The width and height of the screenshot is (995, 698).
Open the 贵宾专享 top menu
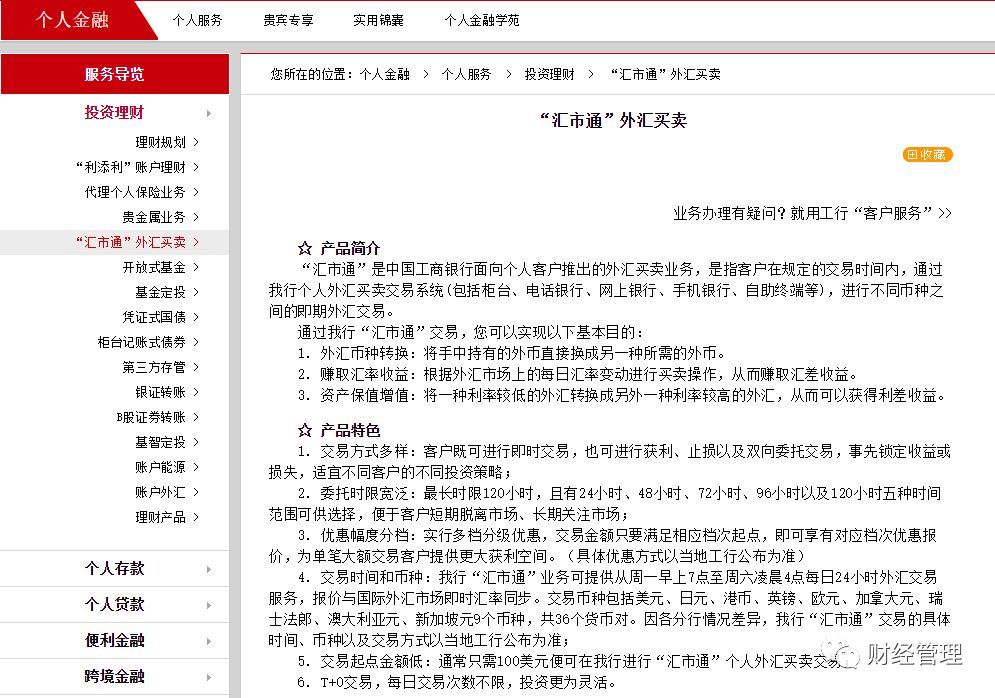click(289, 20)
